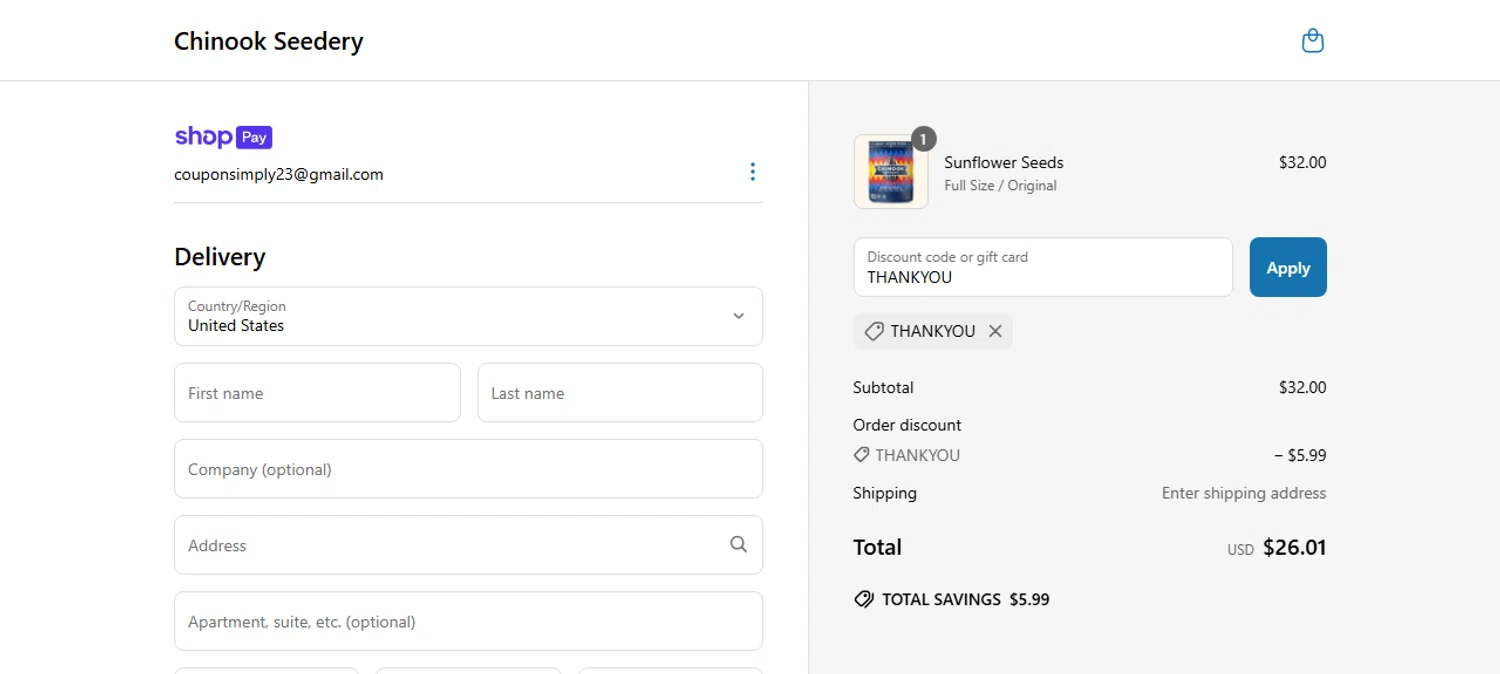Click the Delivery section heading
The height and width of the screenshot is (674, 1500).
click(x=220, y=257)
